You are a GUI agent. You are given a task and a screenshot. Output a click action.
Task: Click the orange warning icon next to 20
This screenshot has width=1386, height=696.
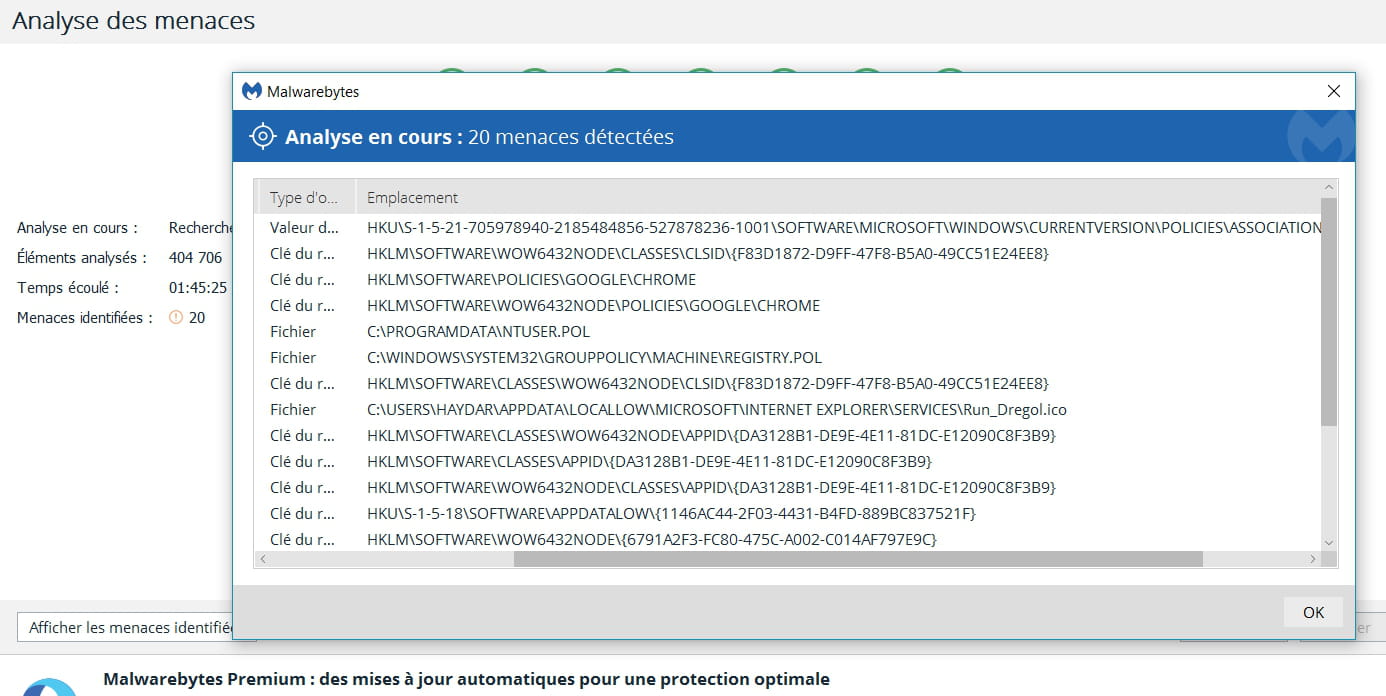click(176, 317)
